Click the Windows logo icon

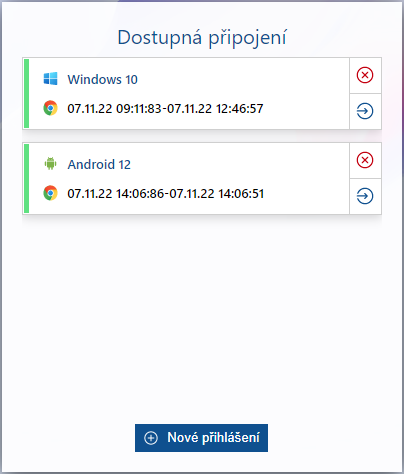point(50,79)
